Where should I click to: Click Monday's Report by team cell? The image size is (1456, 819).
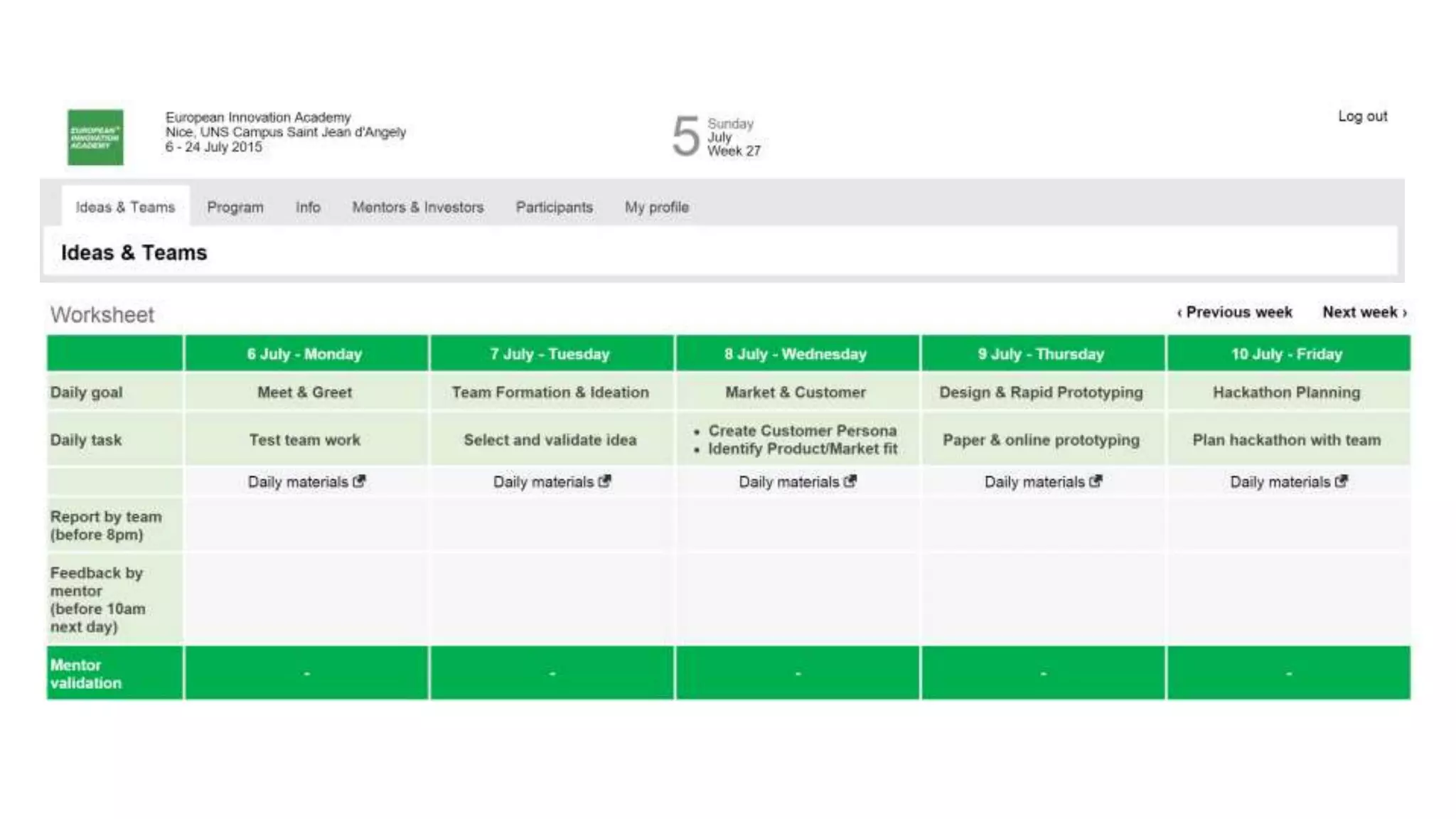pos(306,525)
